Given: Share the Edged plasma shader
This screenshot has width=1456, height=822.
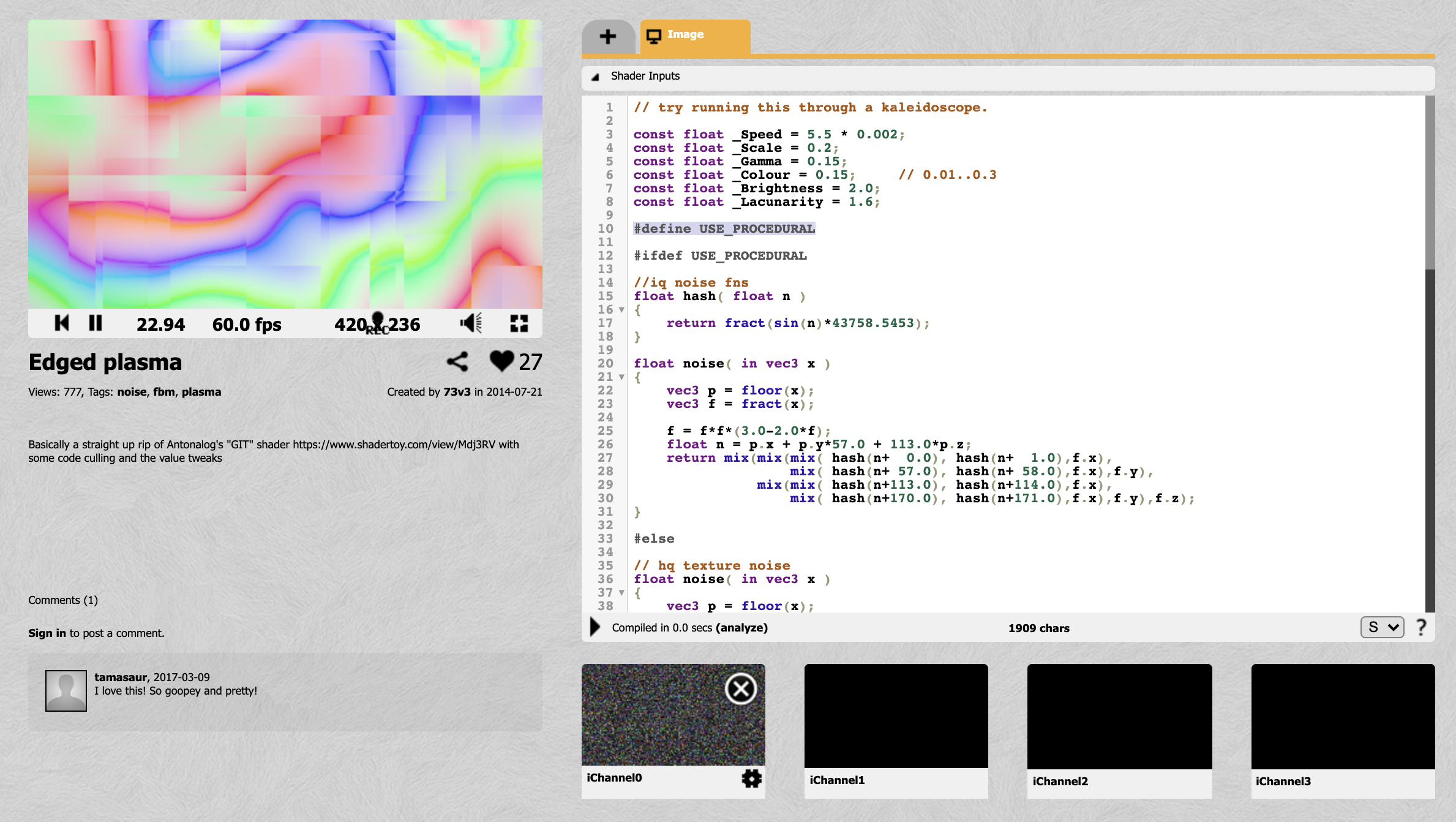Looking at the screenshot, I should [457, 362].
